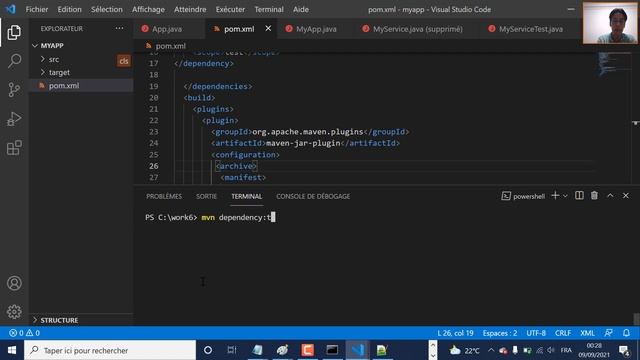Open Windows Start menu
The image size is (640, 360).
tap(12, 350)
